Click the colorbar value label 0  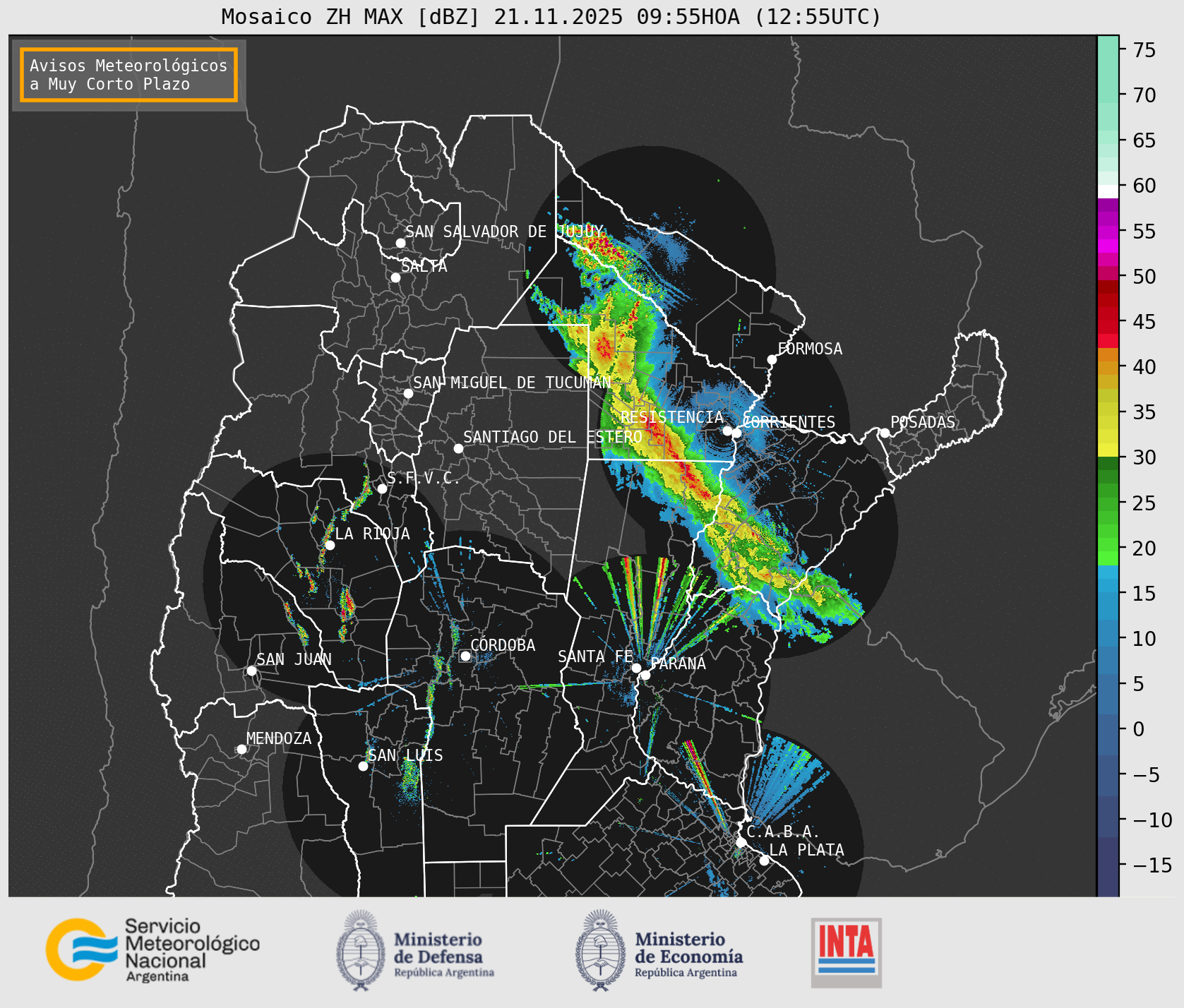(x=1139, y=729)
